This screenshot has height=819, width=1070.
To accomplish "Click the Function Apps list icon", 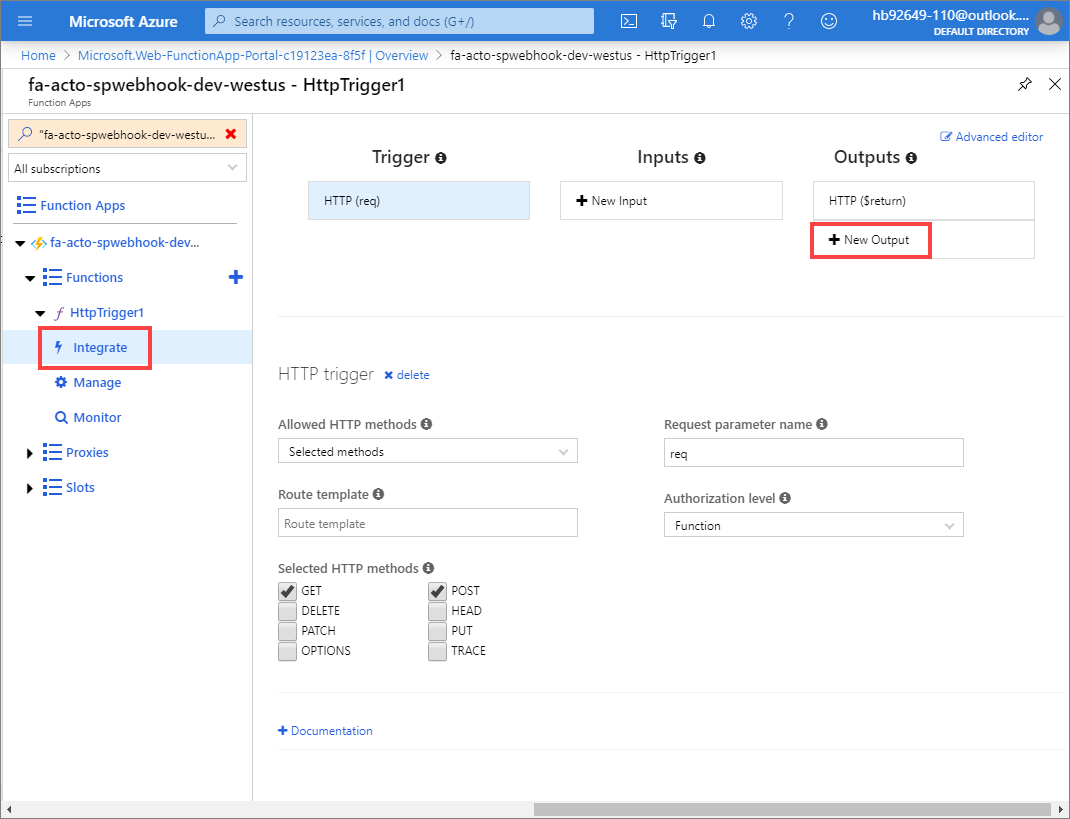I will tap(26, 205).
